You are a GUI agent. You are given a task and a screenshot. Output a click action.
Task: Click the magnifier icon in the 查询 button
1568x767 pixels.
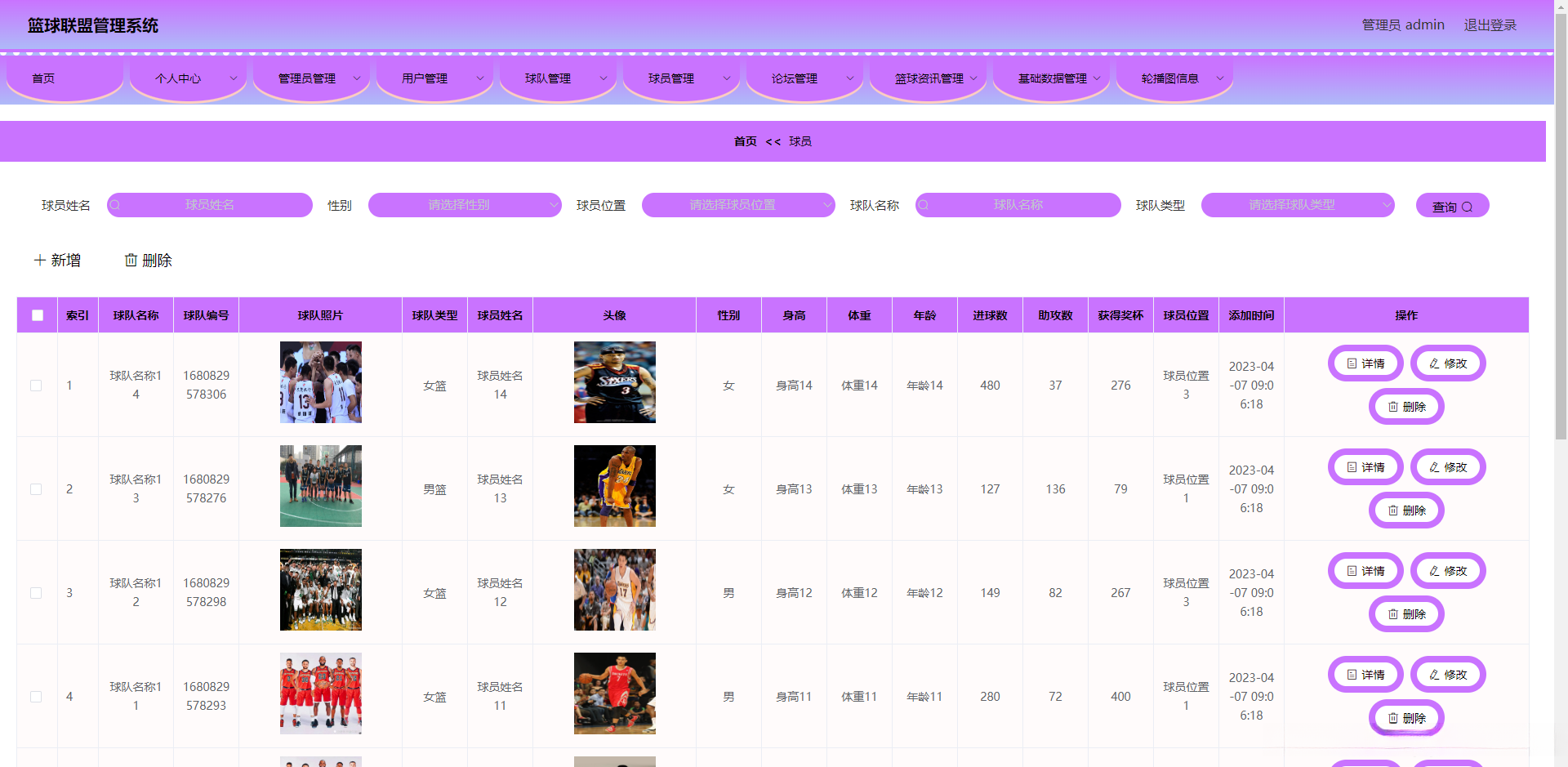coord(1467,207)
